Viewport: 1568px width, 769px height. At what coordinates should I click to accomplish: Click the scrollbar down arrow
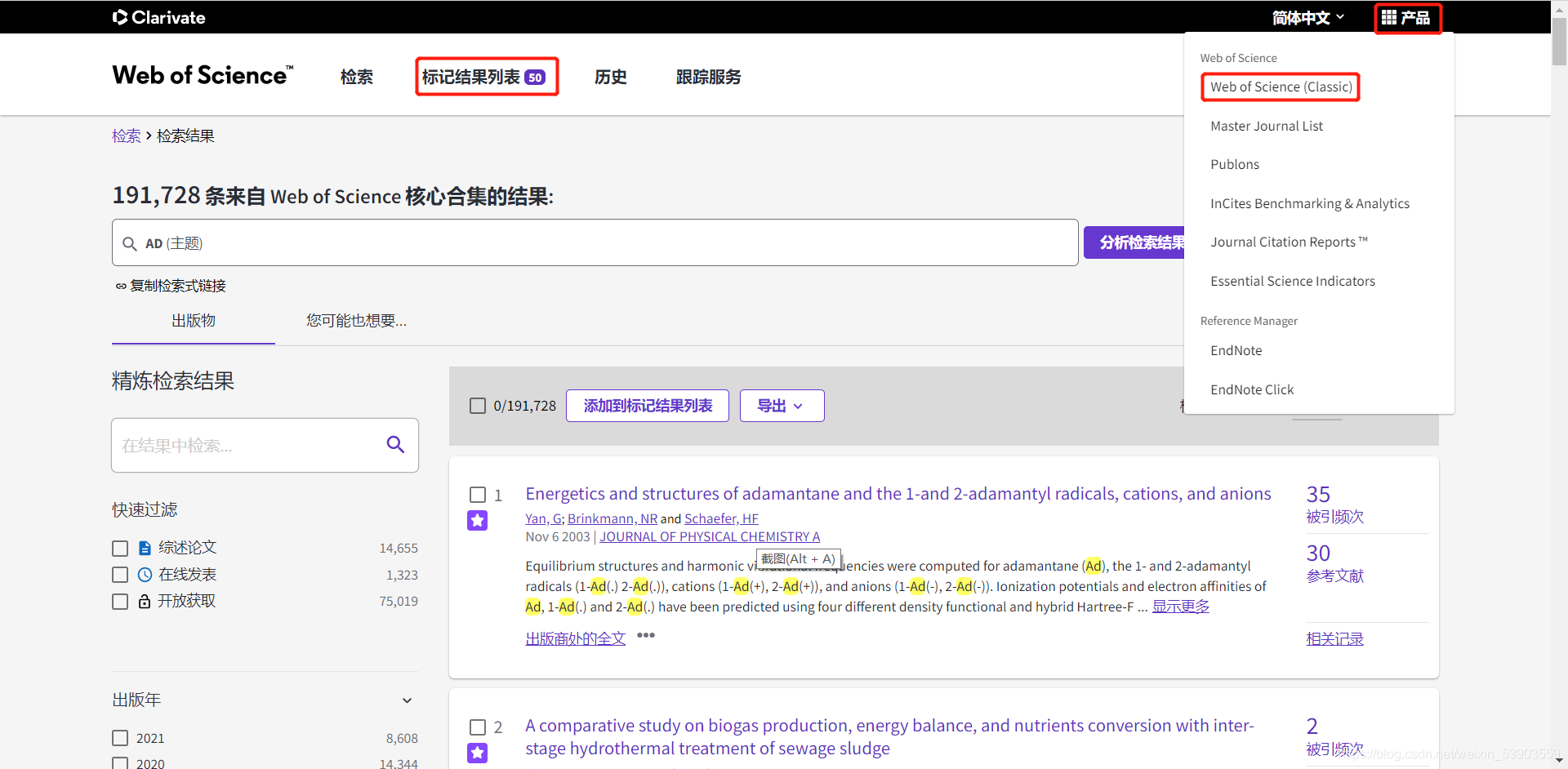(x=1559, y=761)
